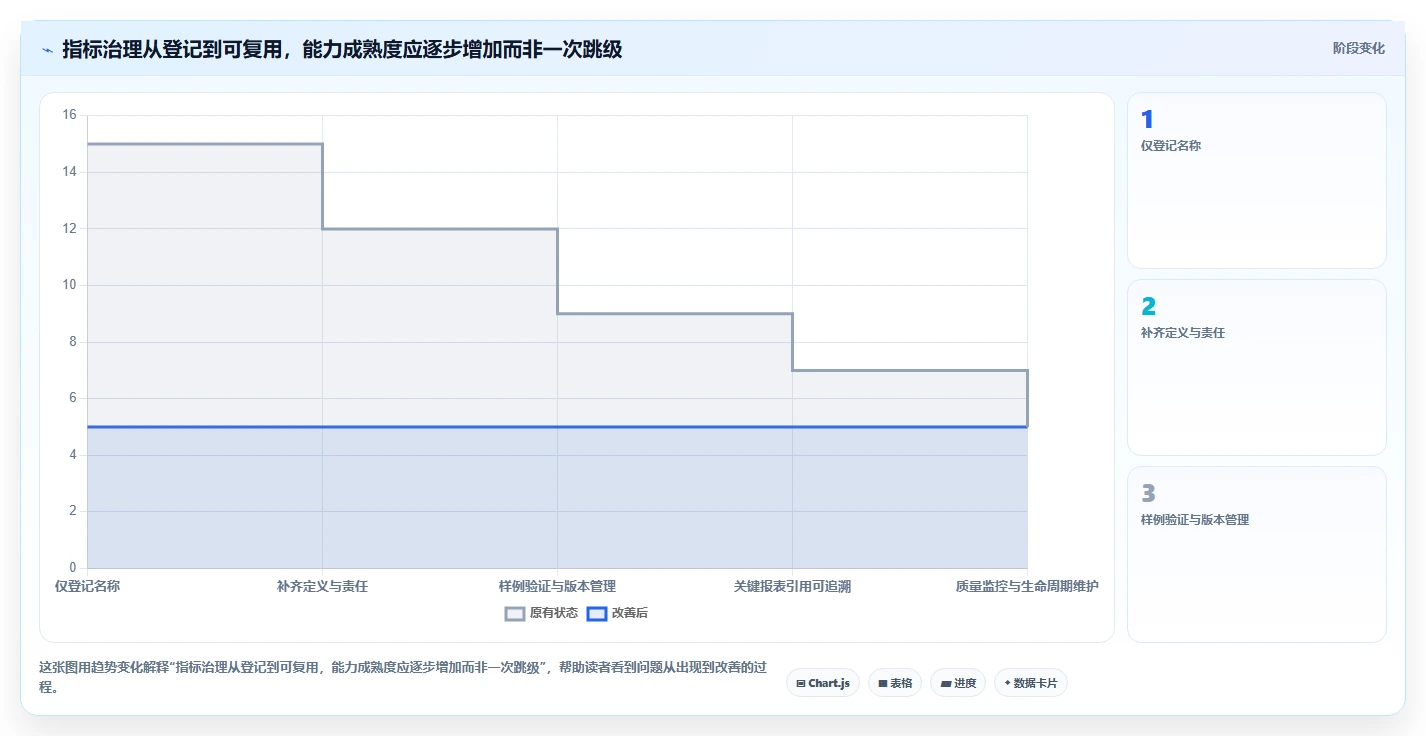Click x-axis label 样例验证与版本管理
The image size is (1426, 736).
point(557,586)
